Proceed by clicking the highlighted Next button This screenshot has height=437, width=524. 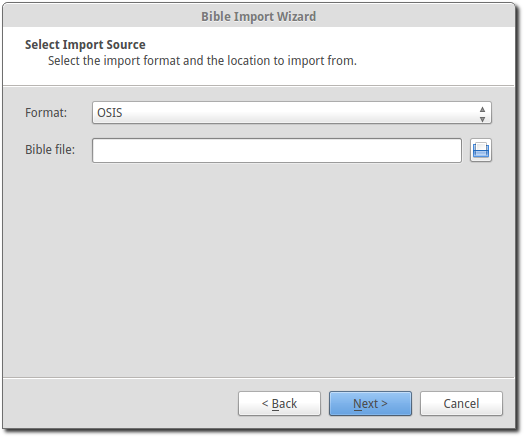pyautogui.click(x=370, y=404)
